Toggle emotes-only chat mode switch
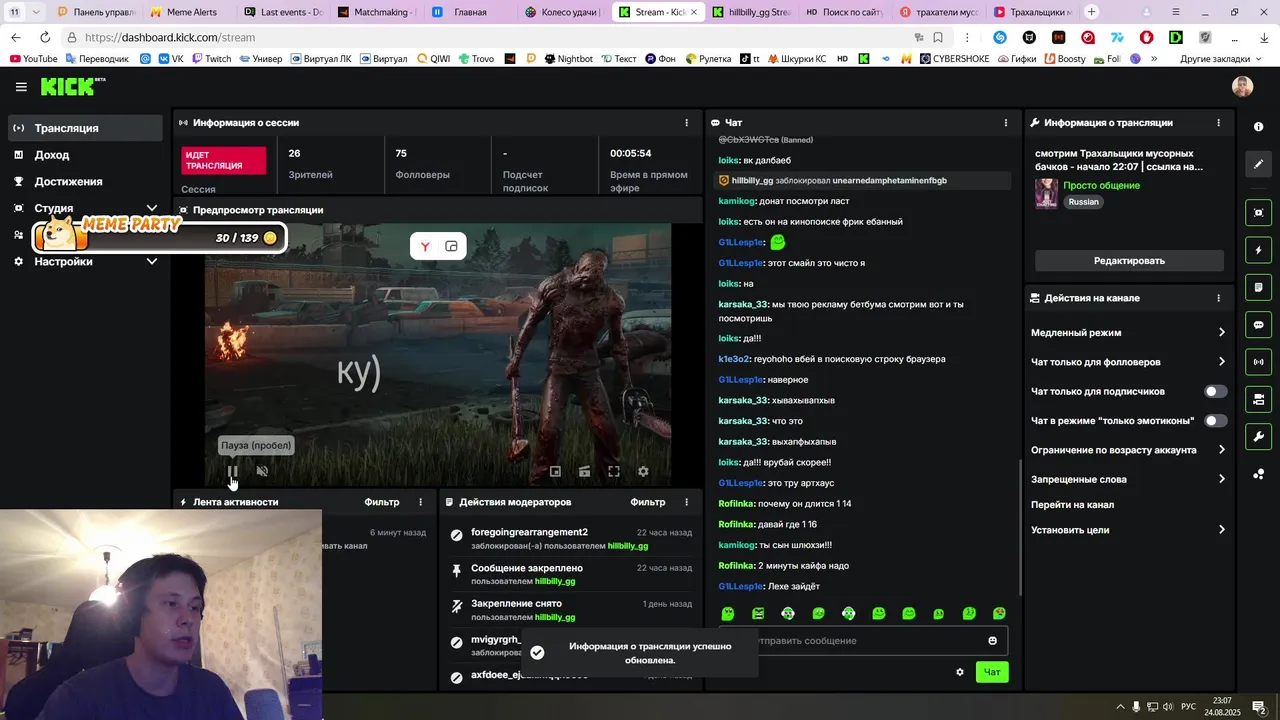 pos(1215,421)
